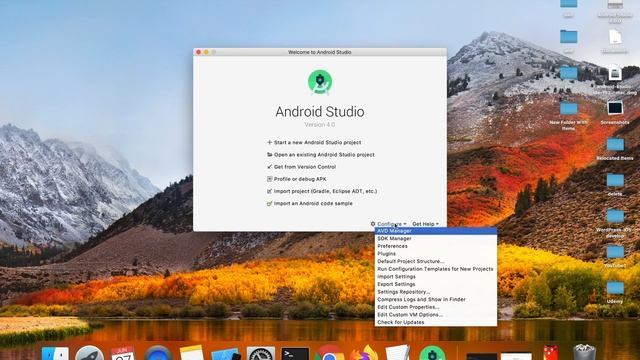
Task: Click the icon beside Import project (Gradle, Eclipse ADT)
Action: [269, 191]
